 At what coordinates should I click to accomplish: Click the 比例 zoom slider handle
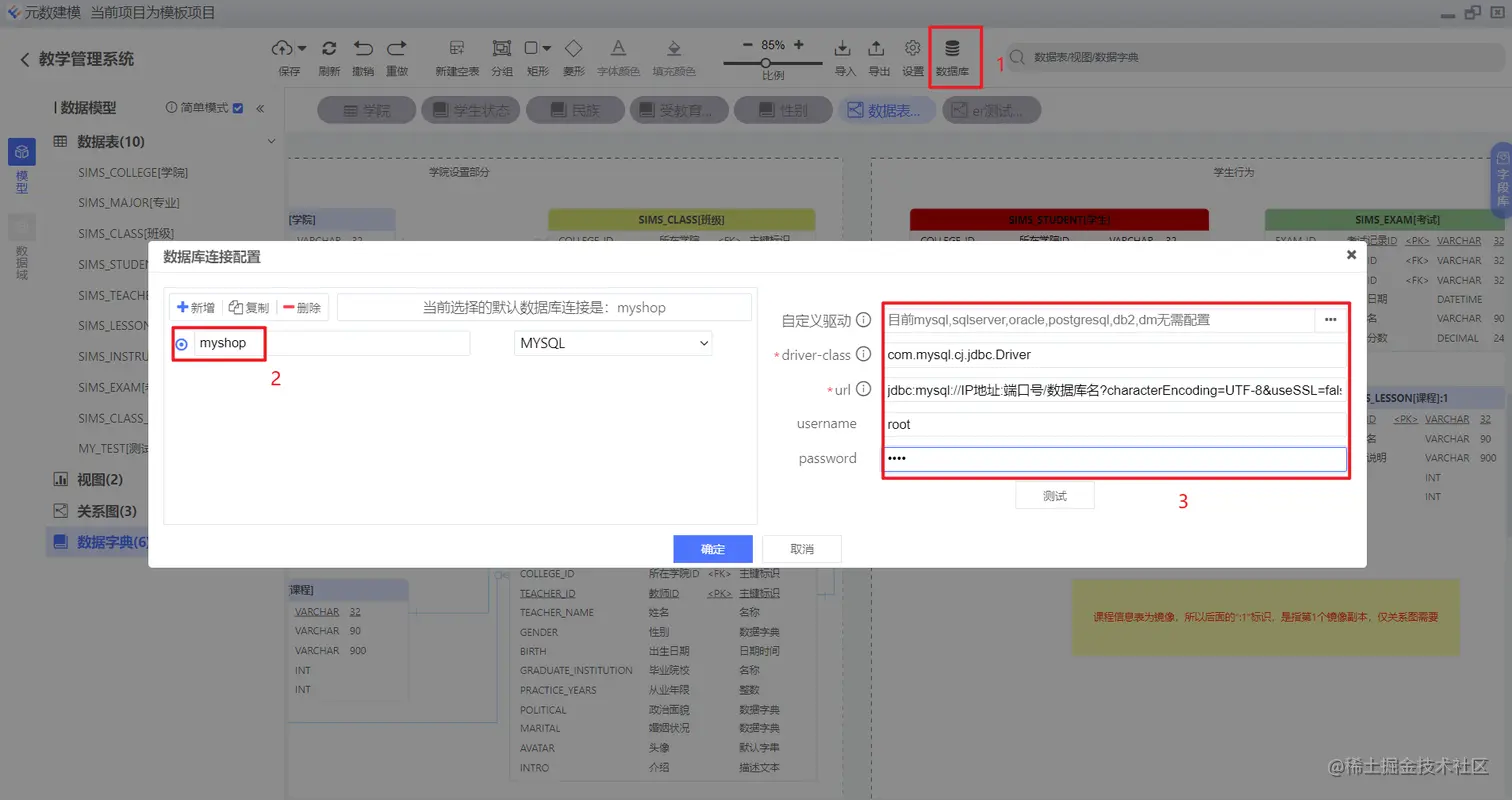[x=768, y=63]
